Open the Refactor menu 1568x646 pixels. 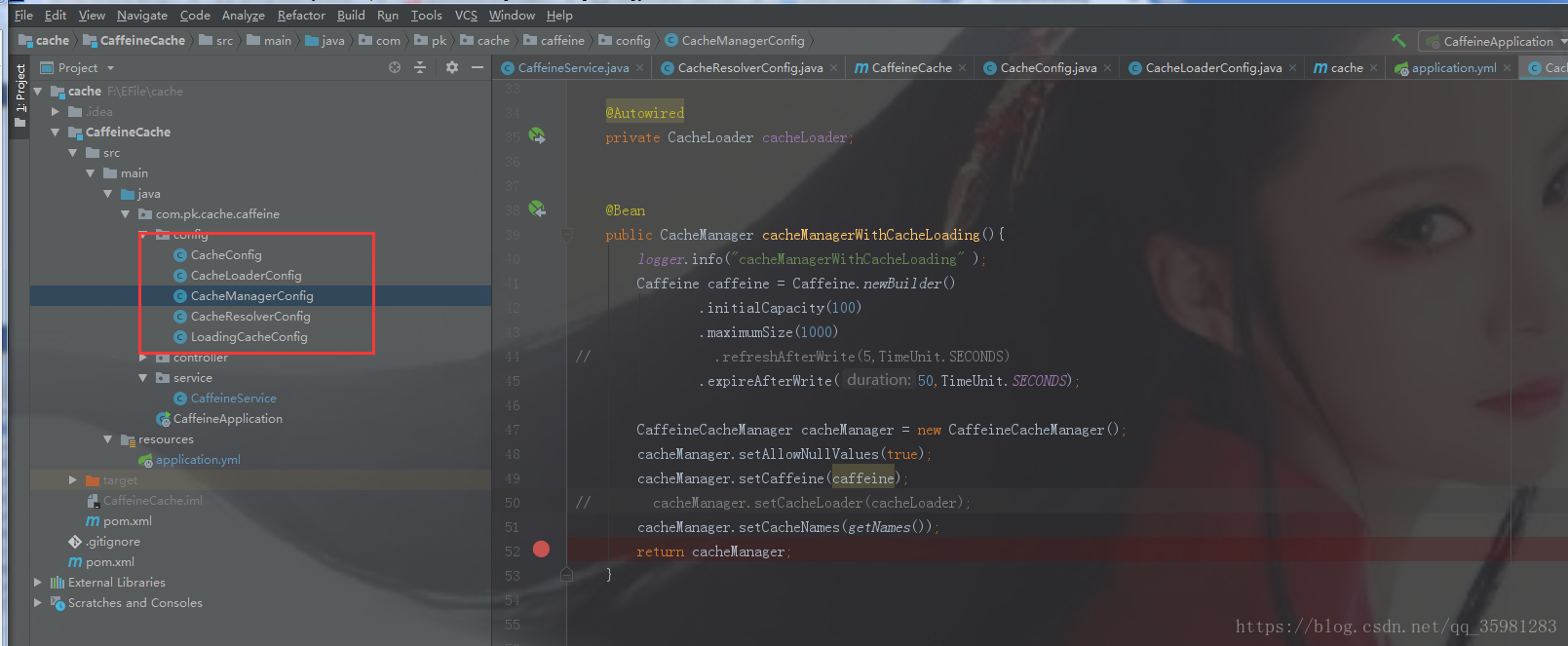(301, 16)
